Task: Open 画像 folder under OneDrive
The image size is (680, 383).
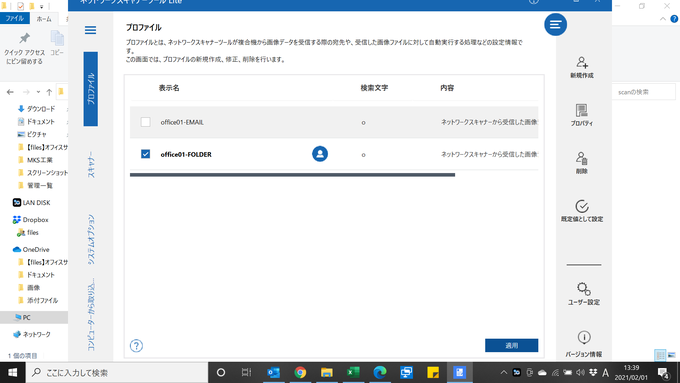Action: tap(29, 288)
